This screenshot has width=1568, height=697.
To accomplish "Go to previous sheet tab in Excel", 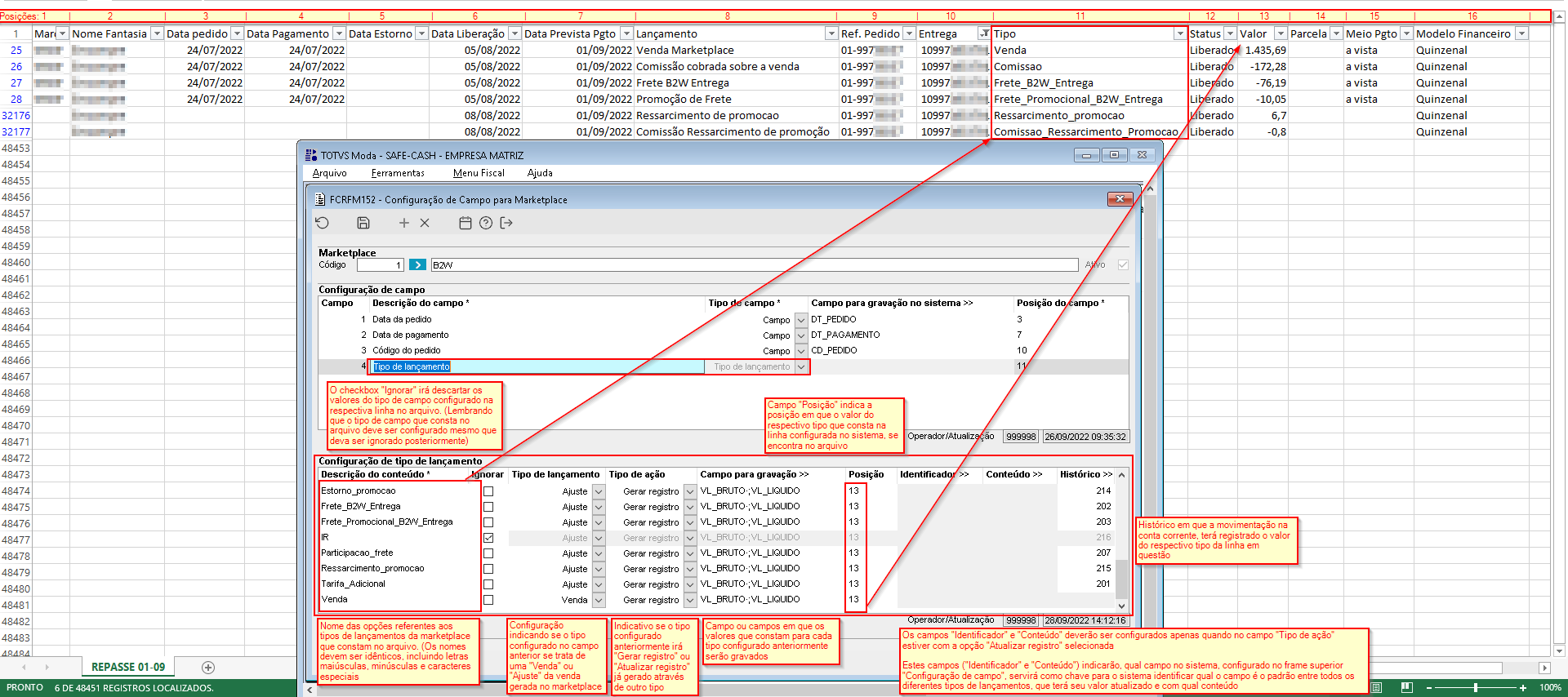I will (25, 668).
